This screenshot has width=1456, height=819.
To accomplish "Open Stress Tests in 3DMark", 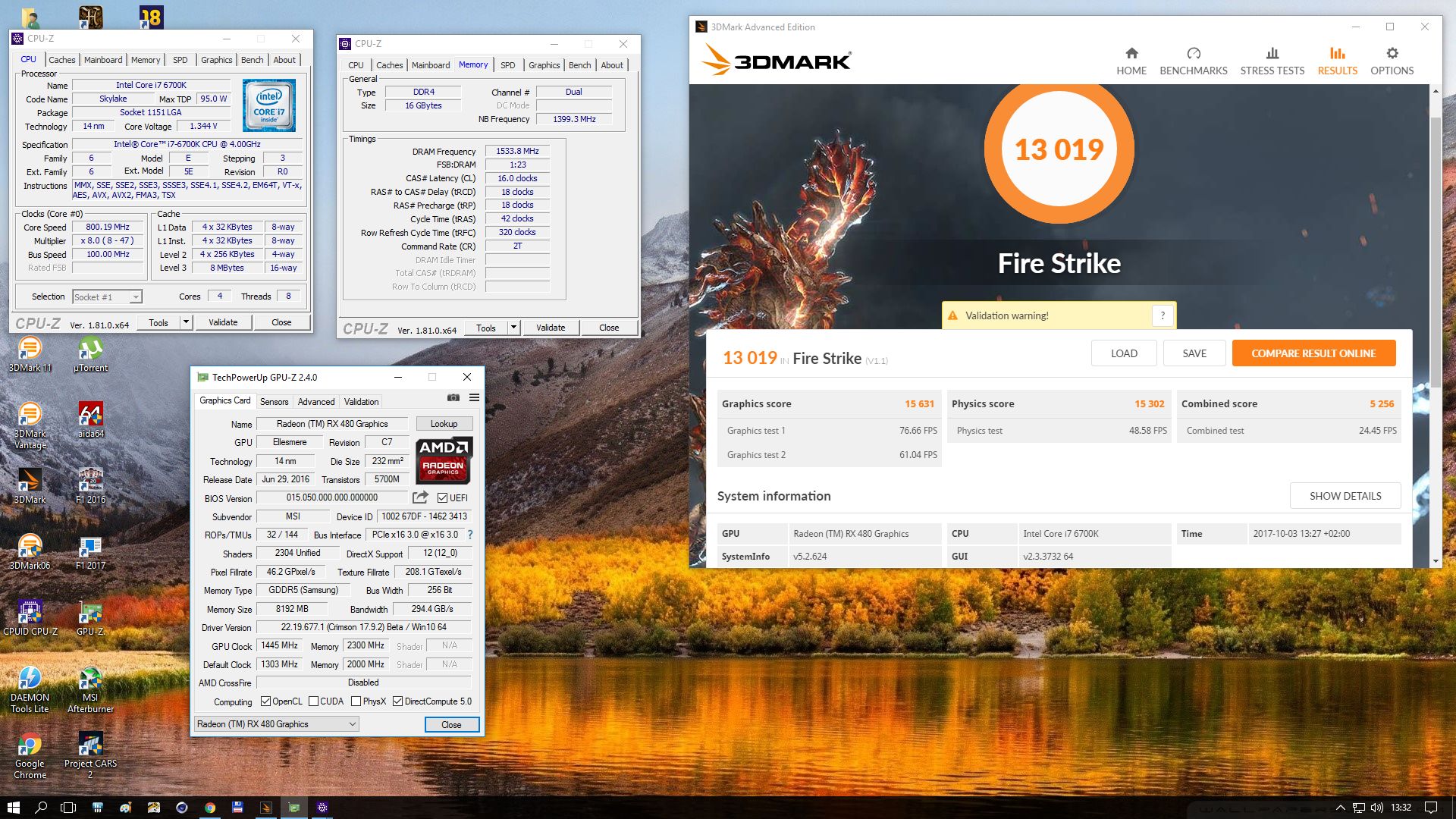I will pyautogui.click(x=1272, y=61).
